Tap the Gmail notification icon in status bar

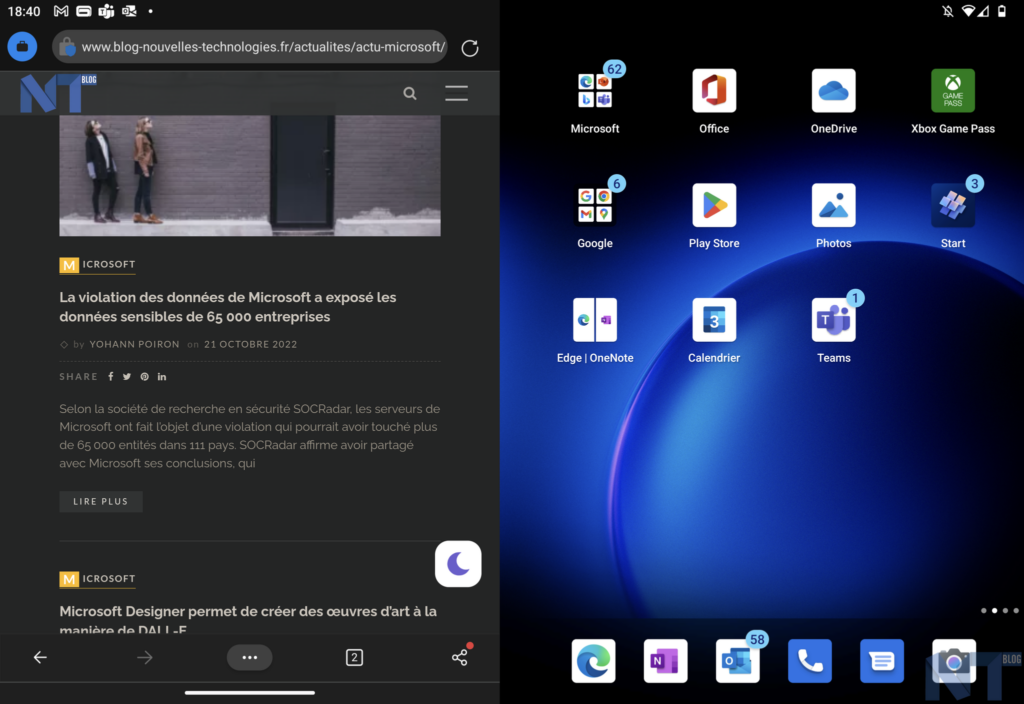[61, 11]
